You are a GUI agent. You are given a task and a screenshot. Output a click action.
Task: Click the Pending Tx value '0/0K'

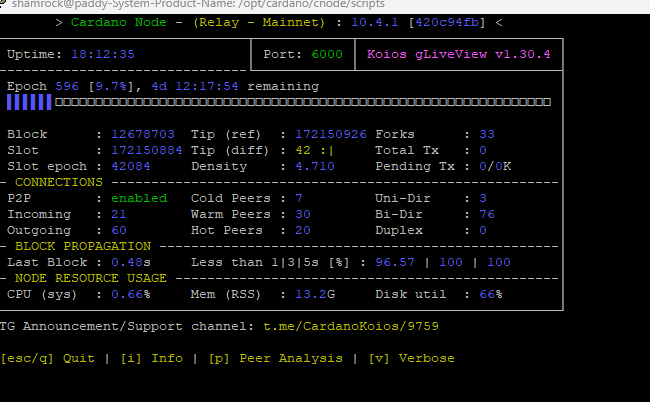(x=495, y=167)
